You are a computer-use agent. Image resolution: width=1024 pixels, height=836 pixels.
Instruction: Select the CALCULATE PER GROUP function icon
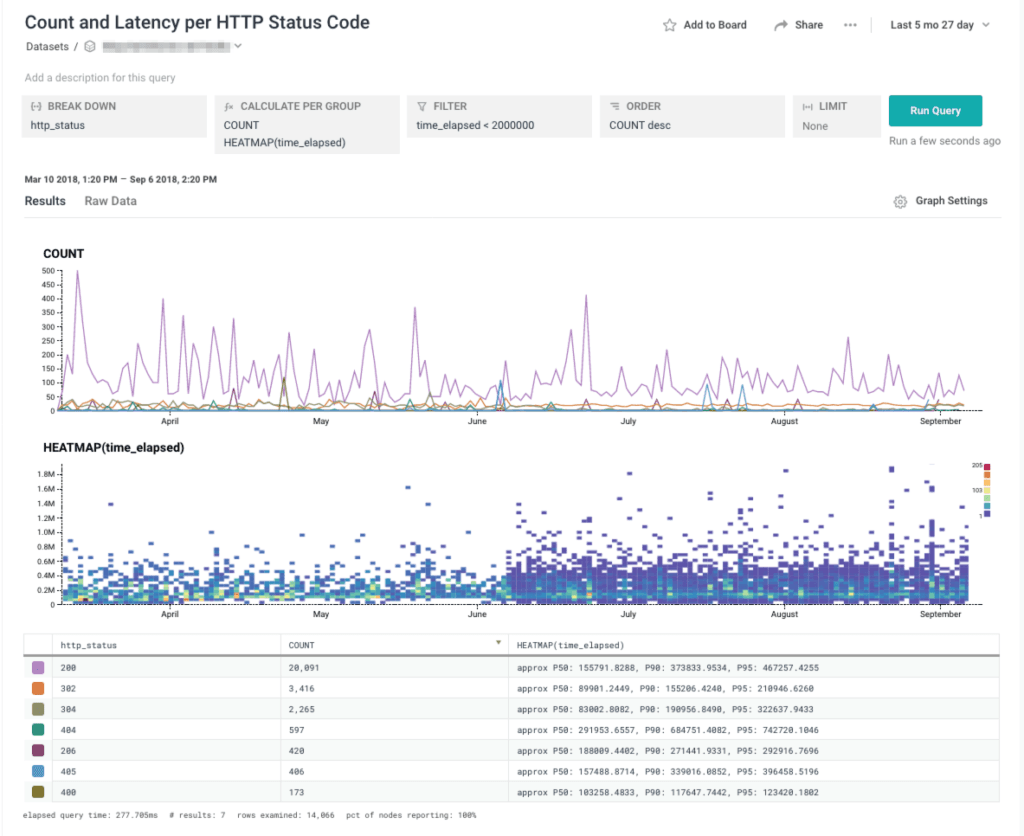pyautogui.click(x=230, y=105)
